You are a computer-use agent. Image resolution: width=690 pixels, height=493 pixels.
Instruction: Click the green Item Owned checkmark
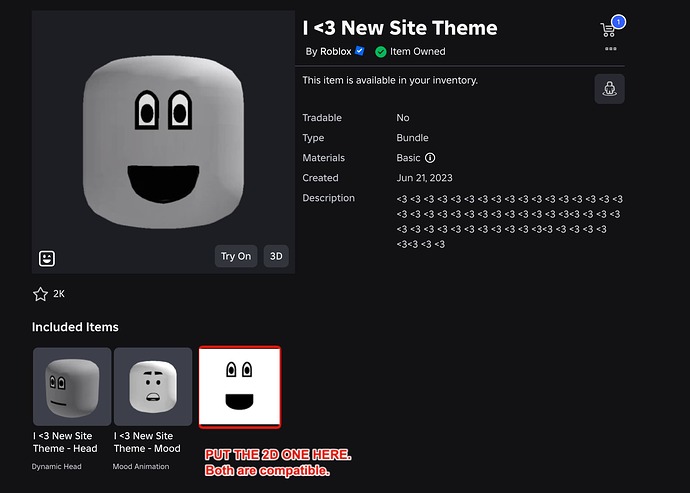pyautogui.click(x=381, y=52)
